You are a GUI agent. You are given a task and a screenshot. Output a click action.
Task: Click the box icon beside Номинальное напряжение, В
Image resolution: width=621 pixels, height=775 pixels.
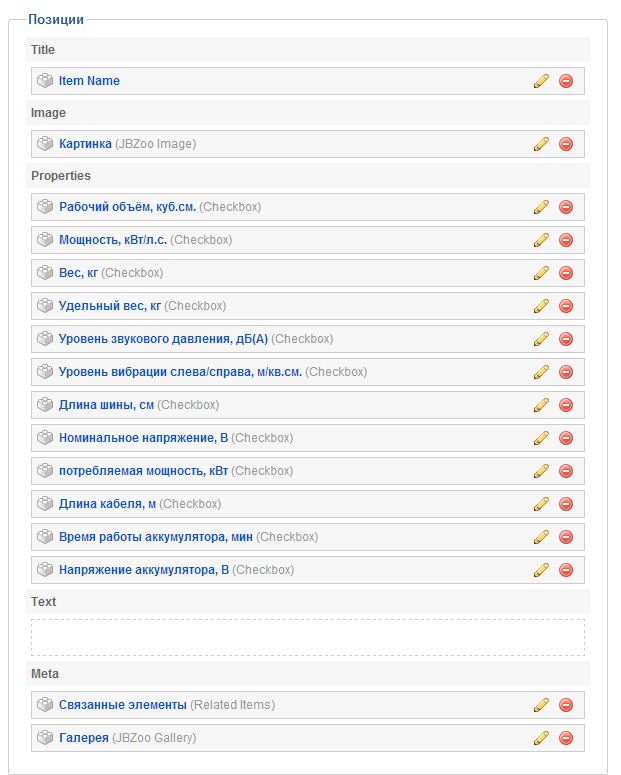[x=45, y=438]
